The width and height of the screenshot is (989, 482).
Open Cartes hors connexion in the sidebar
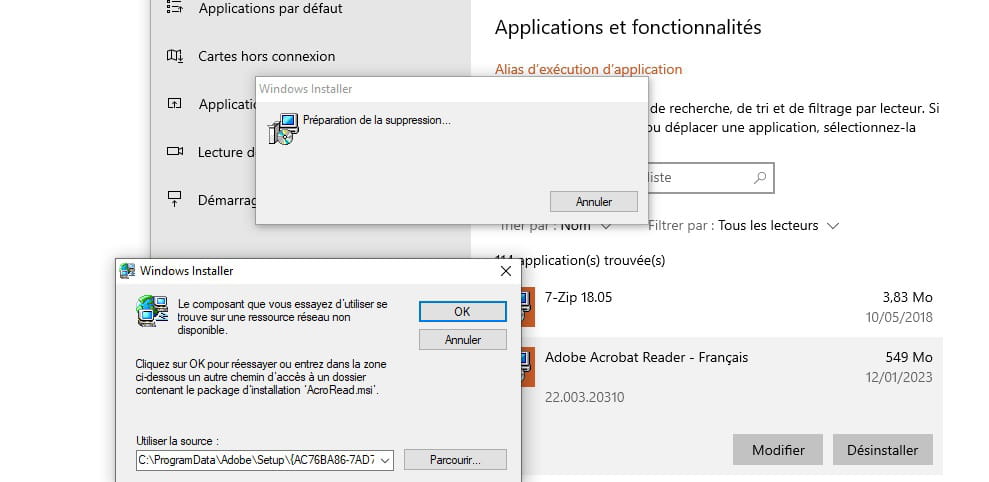click(266, 56)
